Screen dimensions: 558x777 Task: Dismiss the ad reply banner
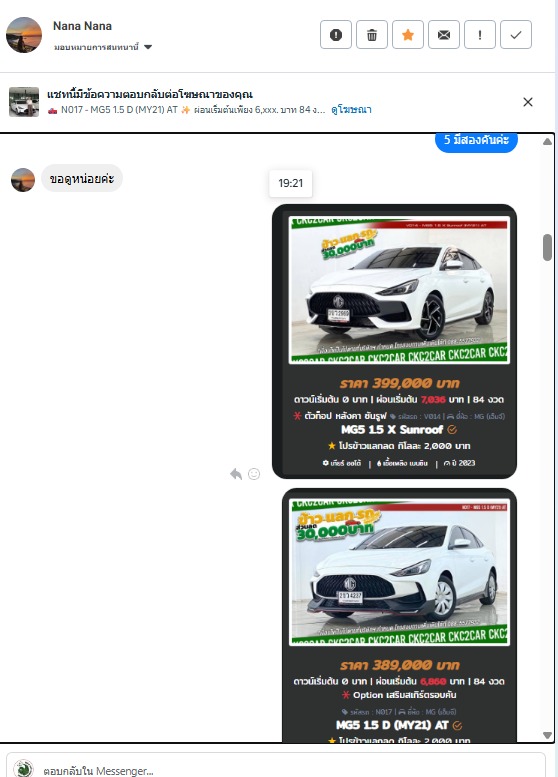pyautogui.click(x=528, y=102)
